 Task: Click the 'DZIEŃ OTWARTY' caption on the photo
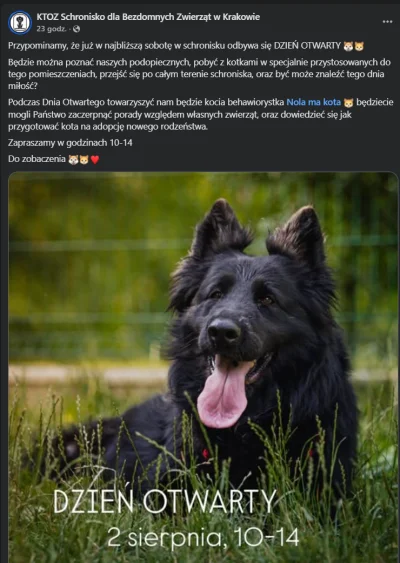click(165, 501)
